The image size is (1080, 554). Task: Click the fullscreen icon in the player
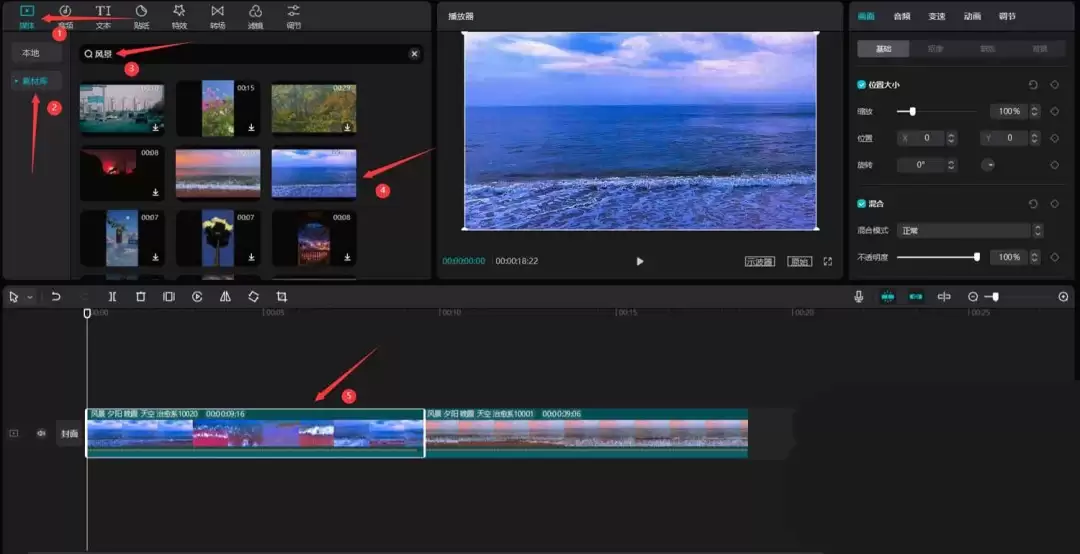tap(827, 261)
